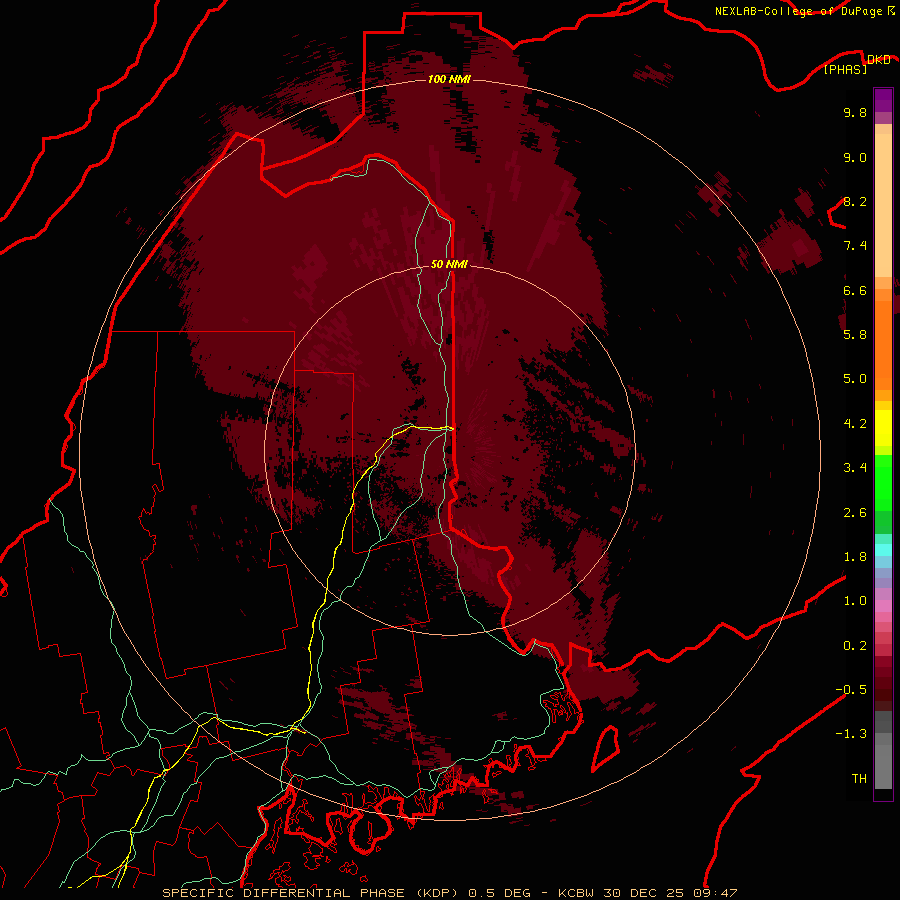This screenshot has height=900, width=900.
Task: Click the 0.2 scale label
Action: (855, 646)
